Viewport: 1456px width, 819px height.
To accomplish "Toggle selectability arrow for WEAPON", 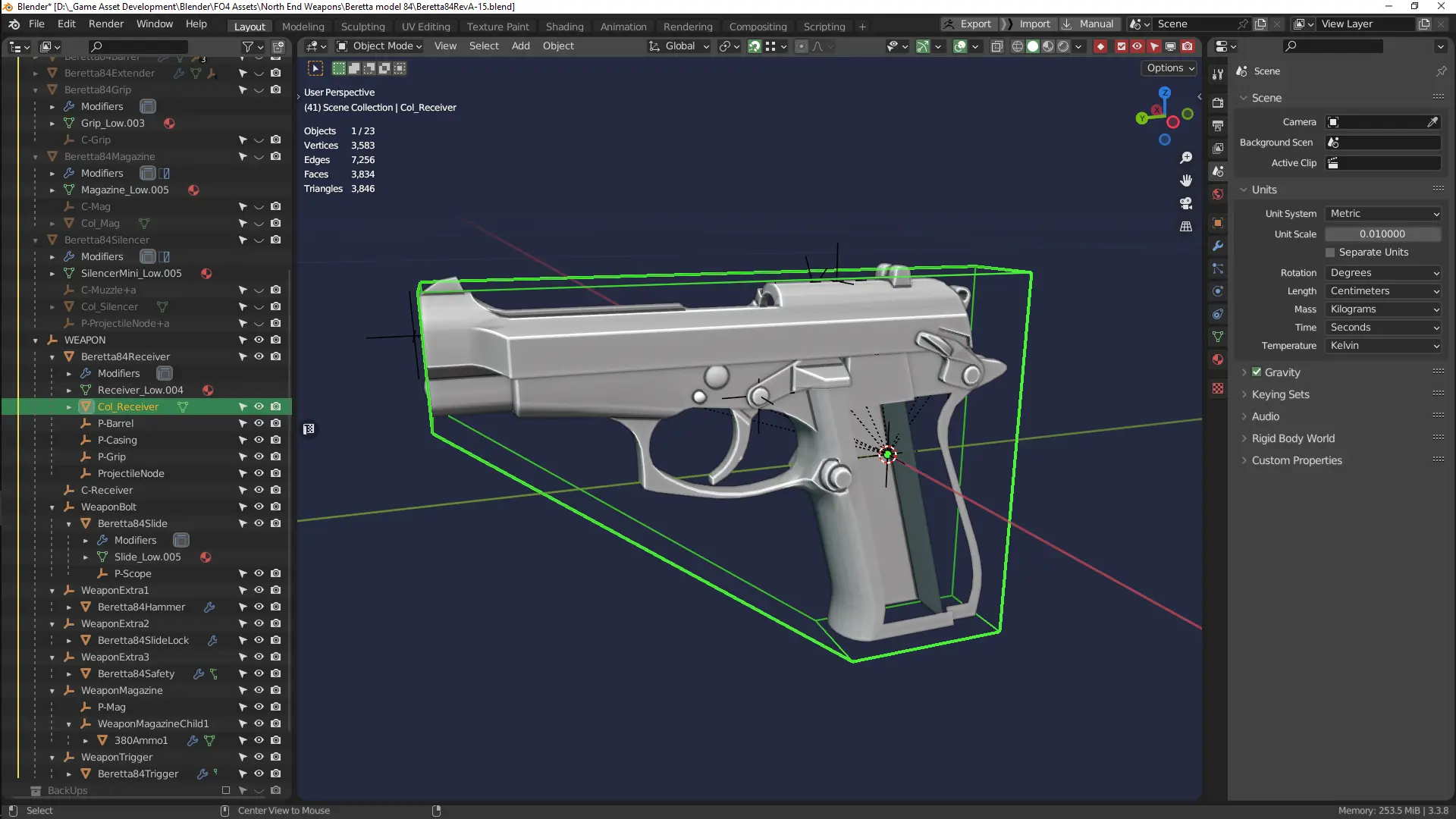I will [243, 340].
